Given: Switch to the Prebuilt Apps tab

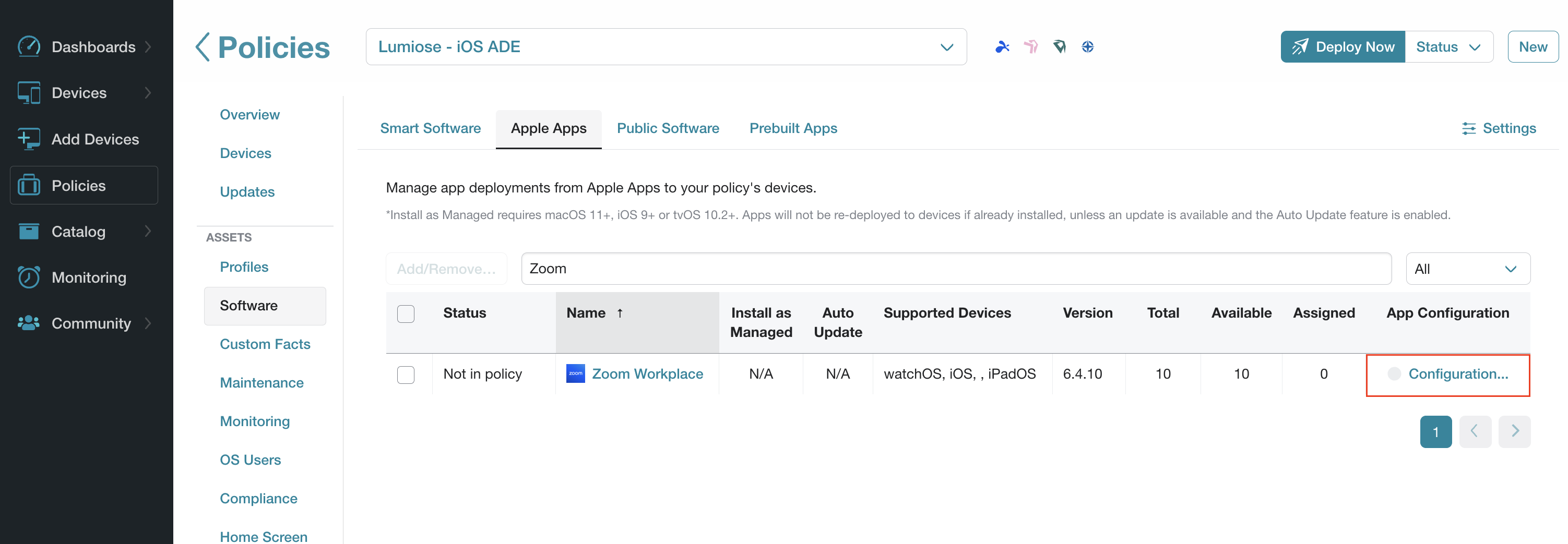Looking at the screenshot, I should coord(792,128).
